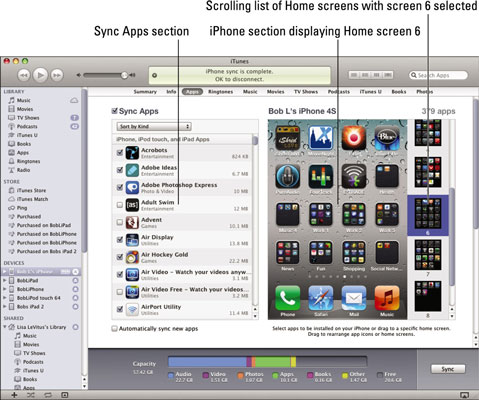This screenshot has height=400, width=479.
Task: Click the orange Music app icon
Action: [x=387, y=298]
